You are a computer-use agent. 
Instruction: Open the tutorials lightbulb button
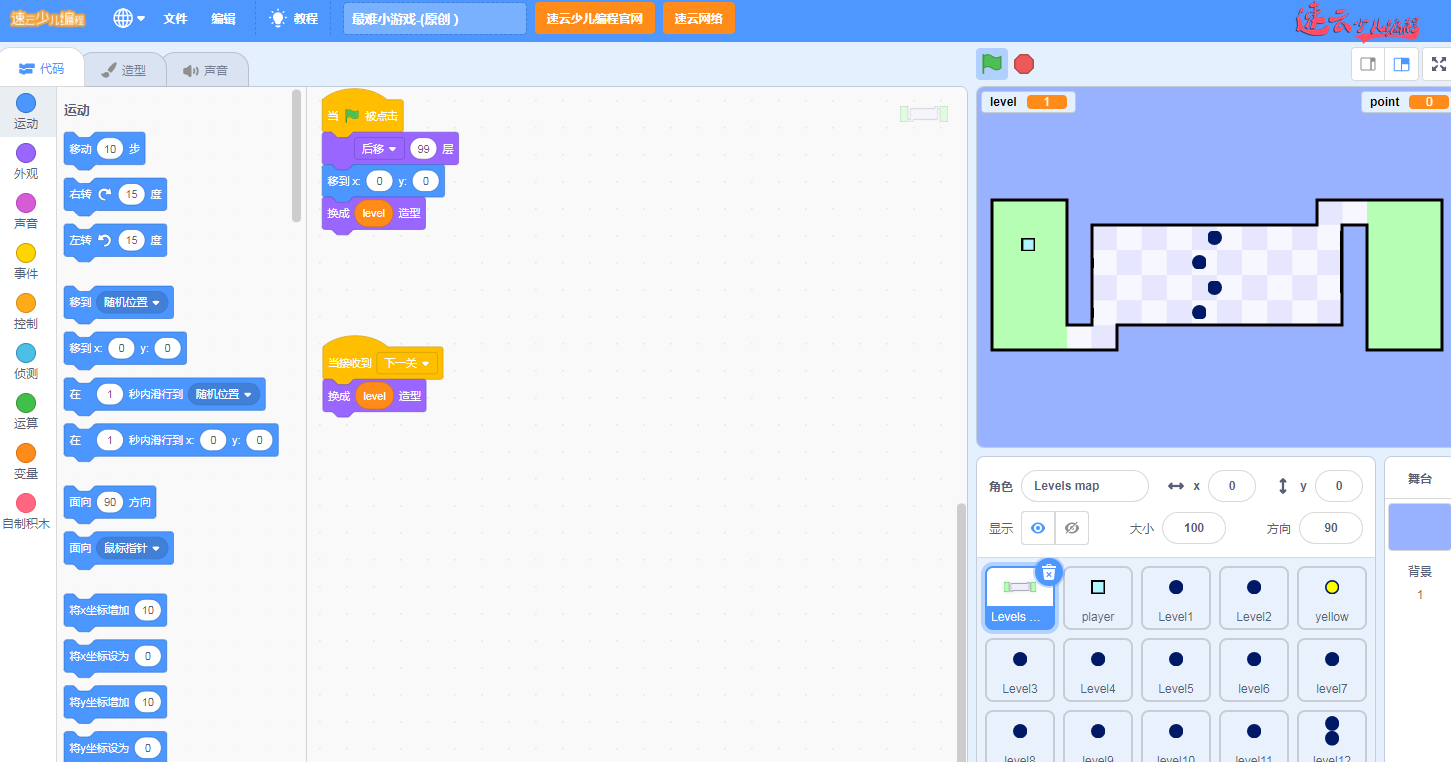tap(294, 18)
